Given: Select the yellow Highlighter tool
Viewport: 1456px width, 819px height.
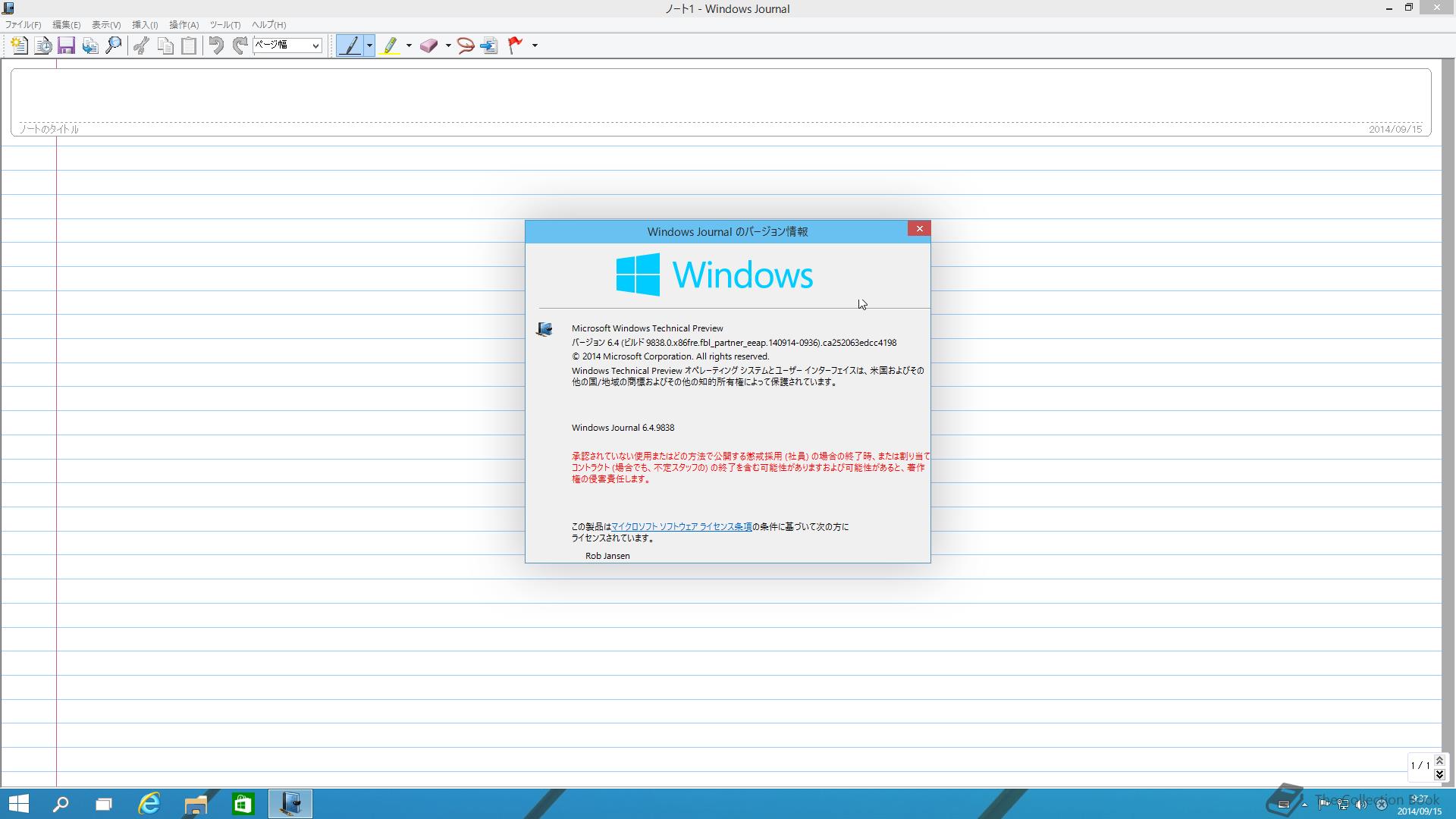Looking at the screenshot, I should coord(390,45).
